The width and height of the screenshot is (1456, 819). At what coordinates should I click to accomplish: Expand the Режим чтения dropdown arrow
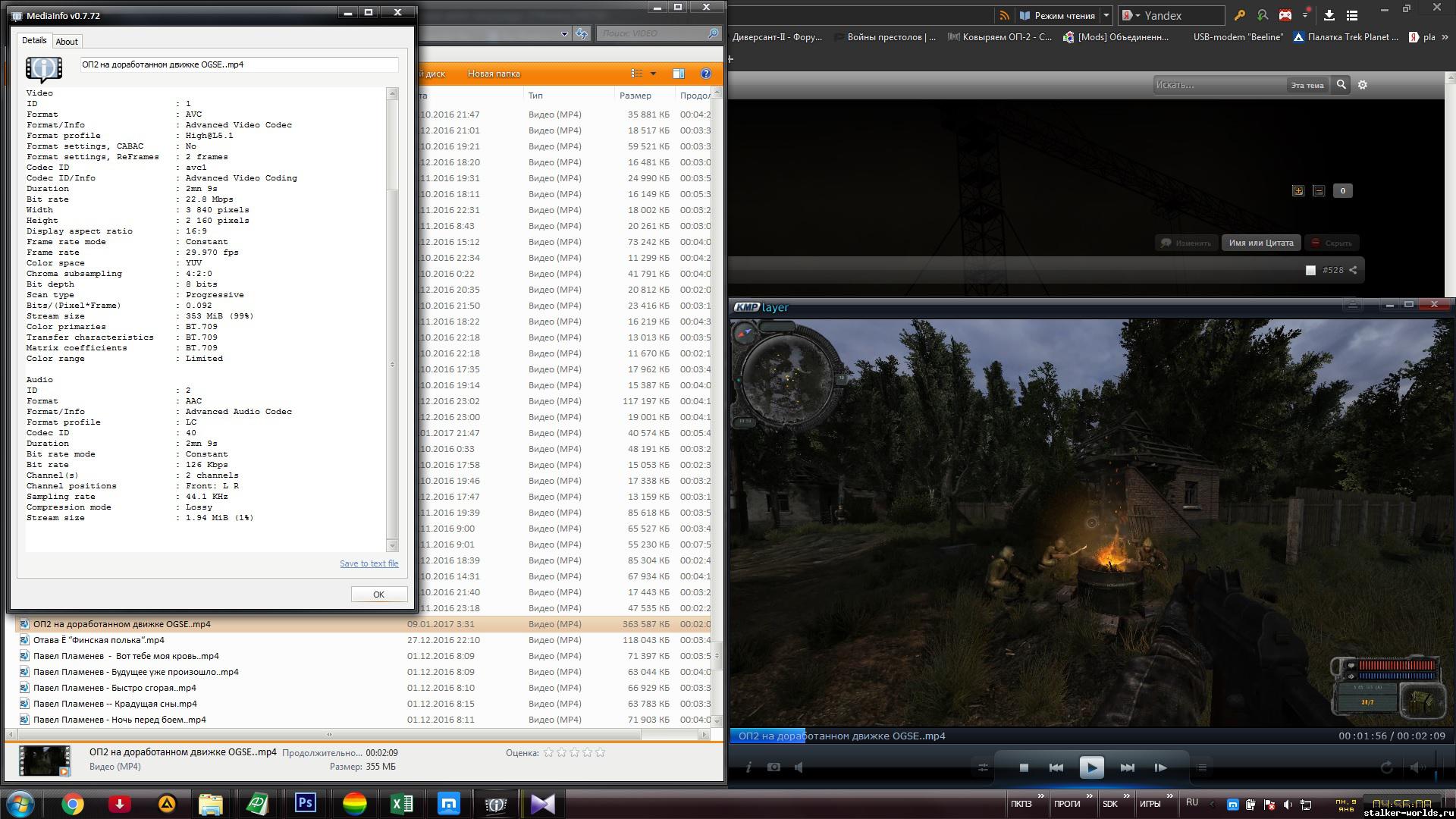[1106, 15]
